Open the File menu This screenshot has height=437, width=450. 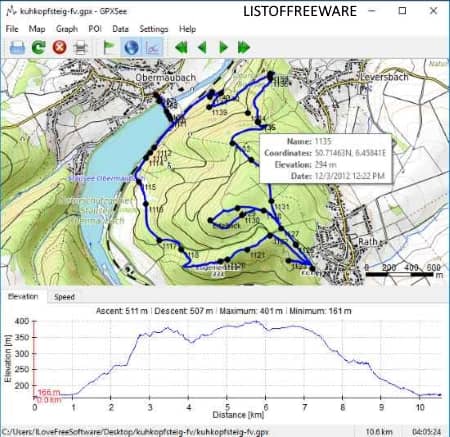point(12,29)
